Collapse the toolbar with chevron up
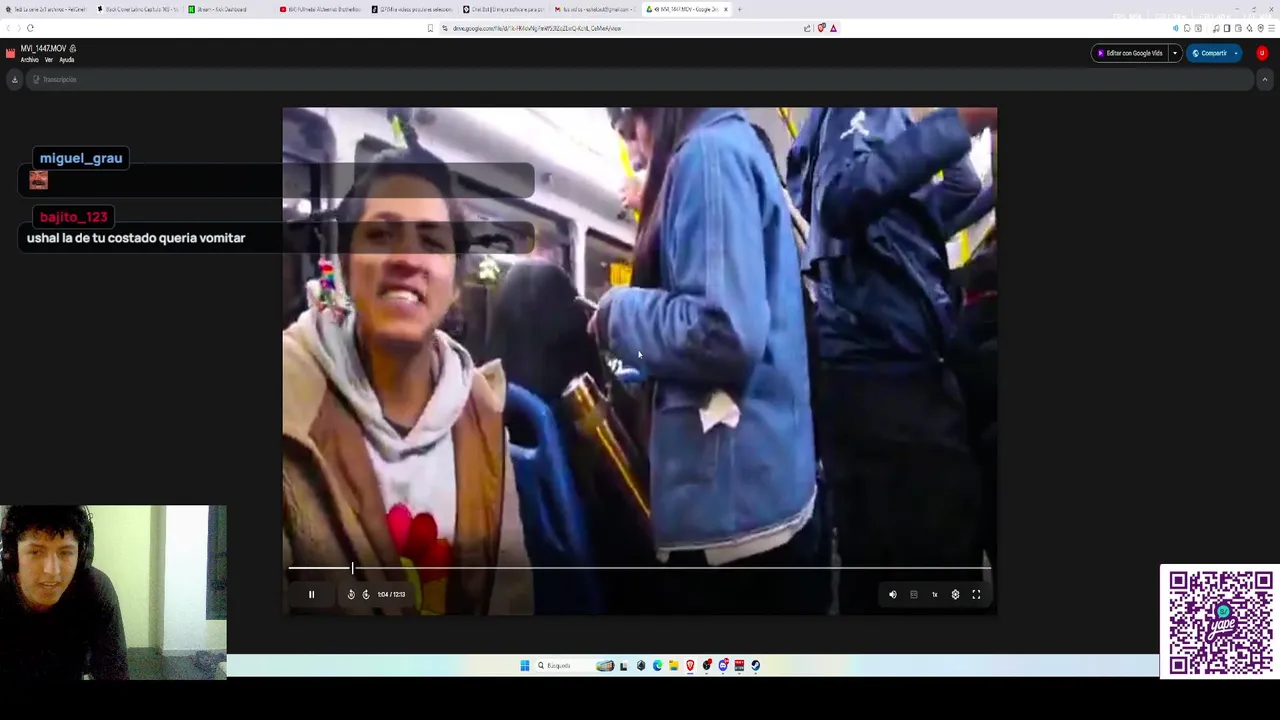 1264,79
